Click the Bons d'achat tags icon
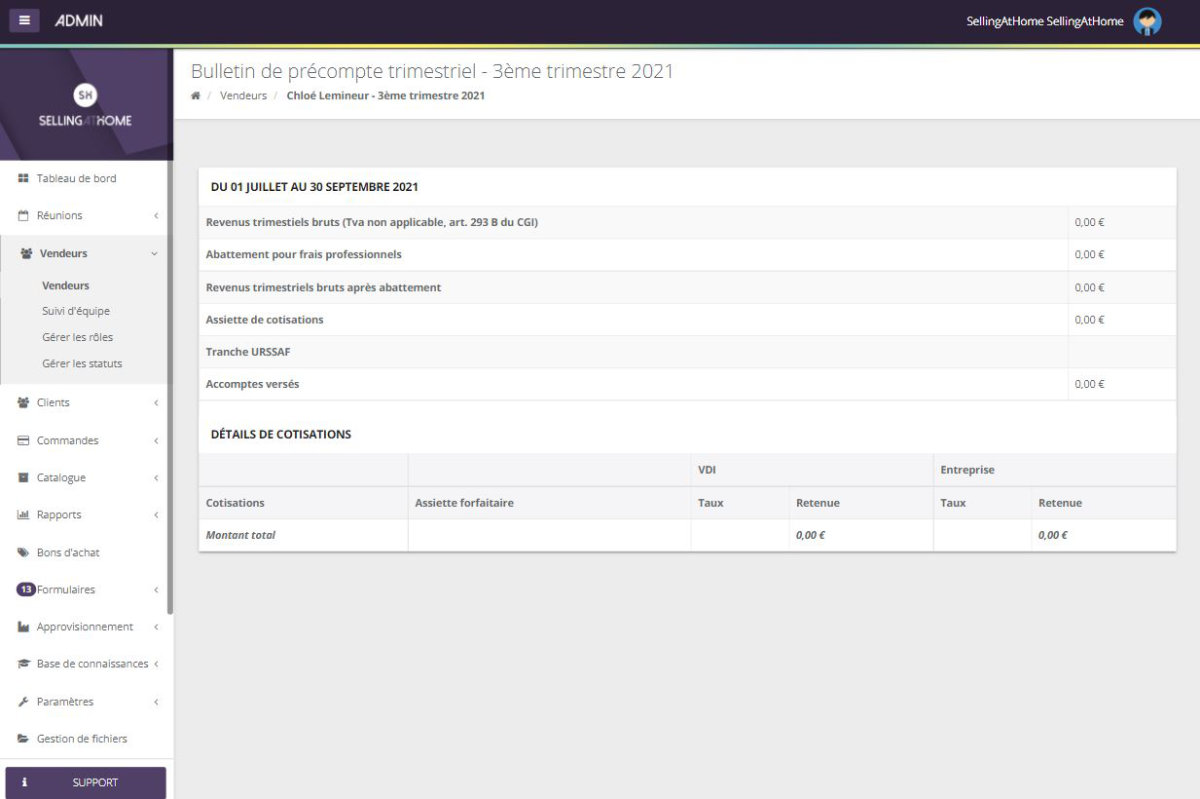The height and width of the screenshot is (799, 1200). (x=23, y=552)
